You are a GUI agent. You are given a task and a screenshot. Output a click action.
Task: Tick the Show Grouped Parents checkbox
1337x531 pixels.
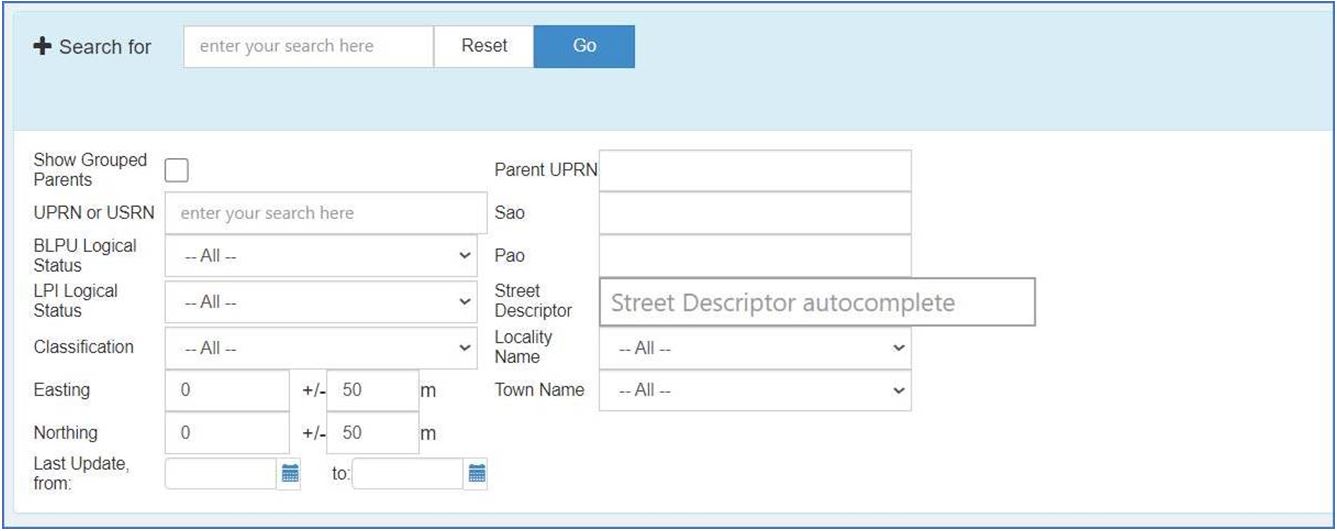[x=177, y=170]
